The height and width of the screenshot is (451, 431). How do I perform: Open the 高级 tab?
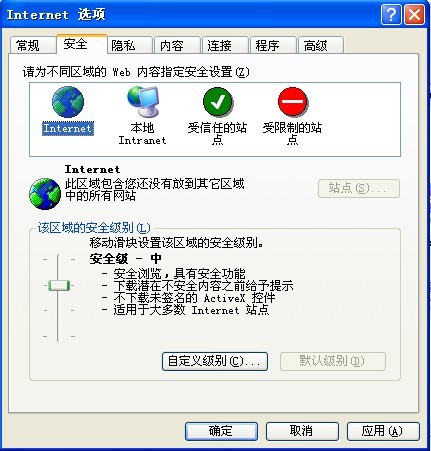[321, 45]
